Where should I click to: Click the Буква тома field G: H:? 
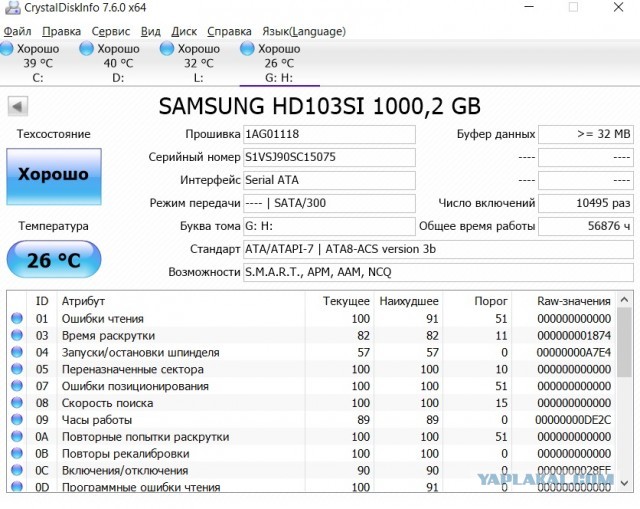329,226
